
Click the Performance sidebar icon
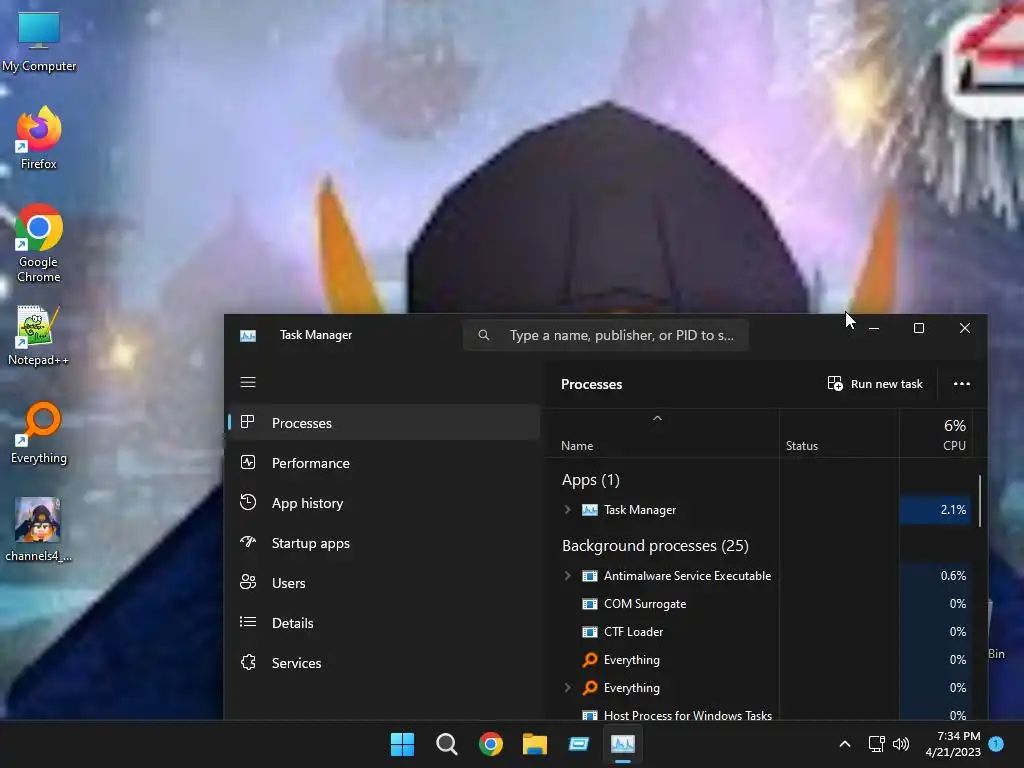pos(248,462)
